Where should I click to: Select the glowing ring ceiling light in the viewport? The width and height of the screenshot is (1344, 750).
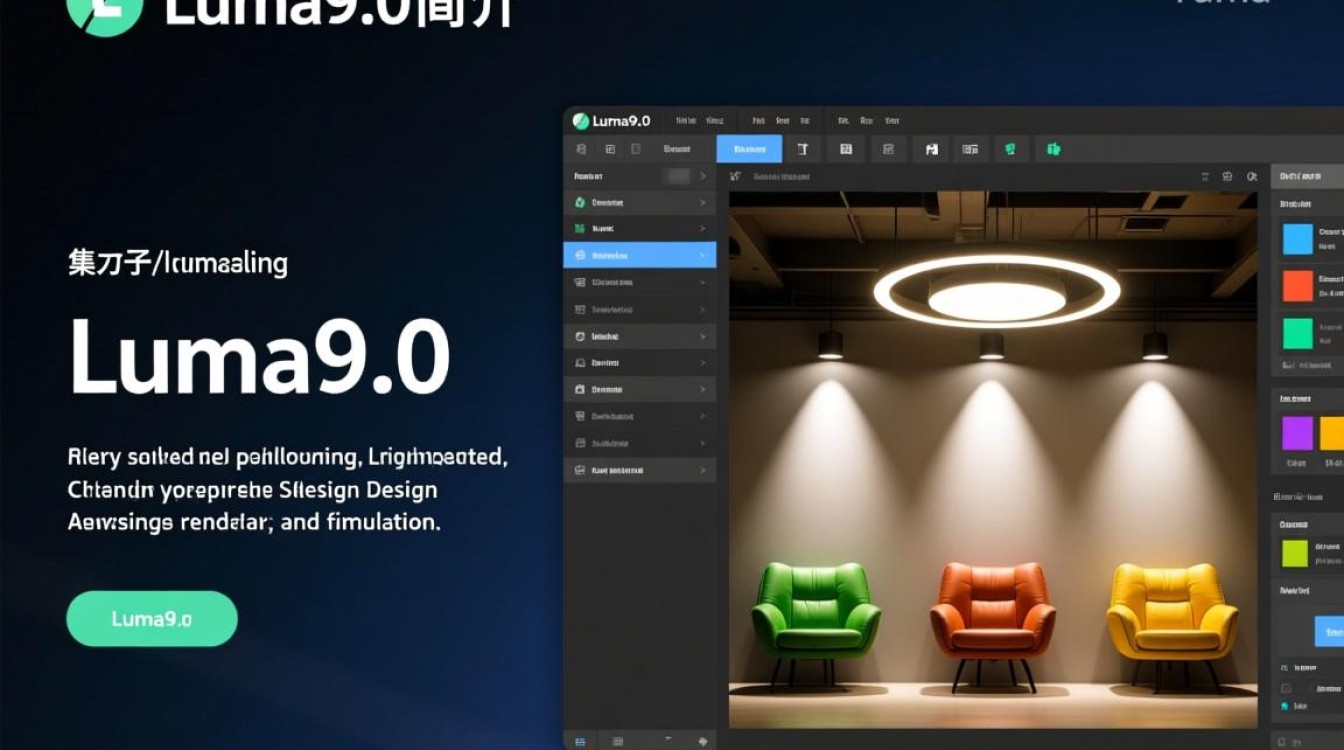(x=997, y=291)
